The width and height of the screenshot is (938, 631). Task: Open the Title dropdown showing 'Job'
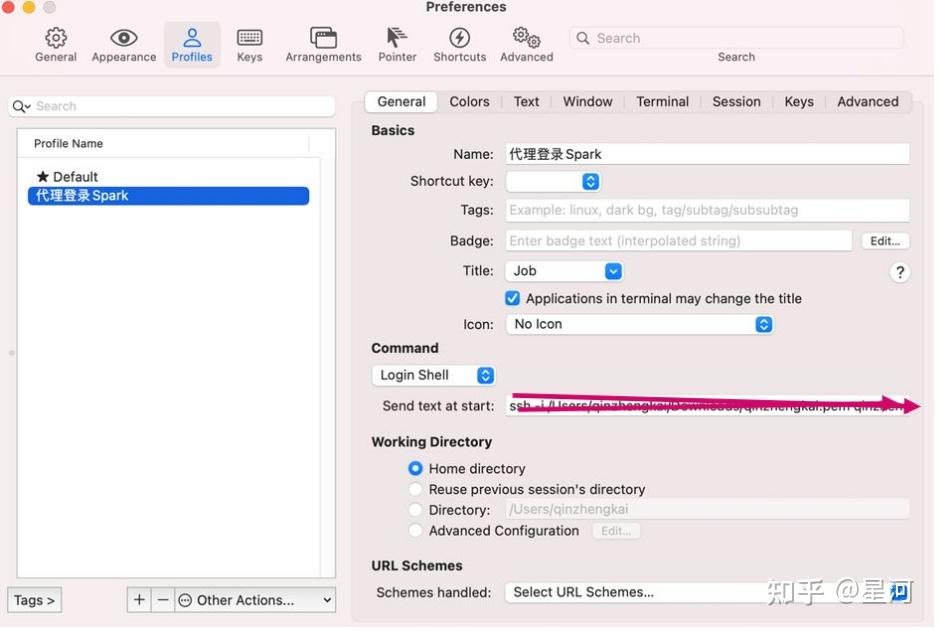point(564,271)
